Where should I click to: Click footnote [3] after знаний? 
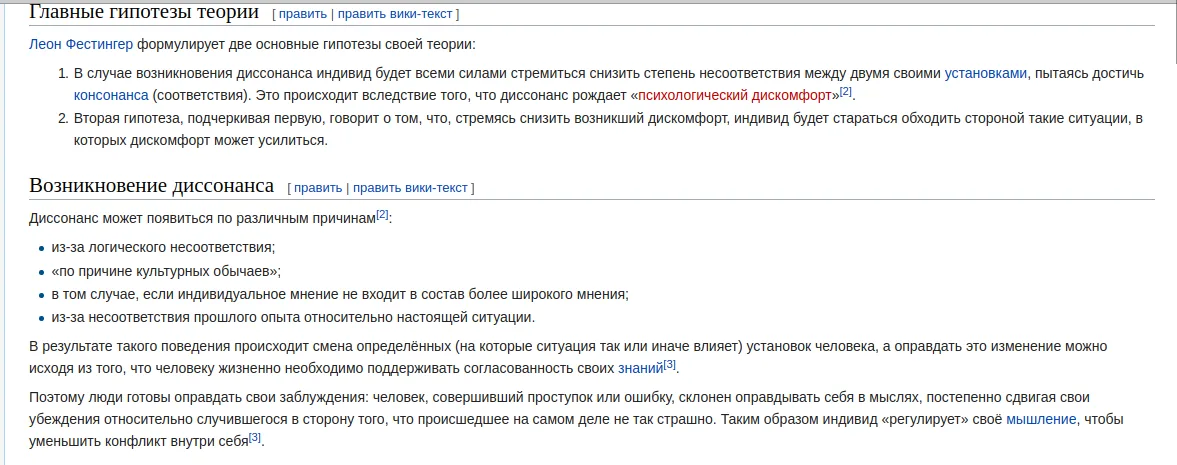(670, 364)
